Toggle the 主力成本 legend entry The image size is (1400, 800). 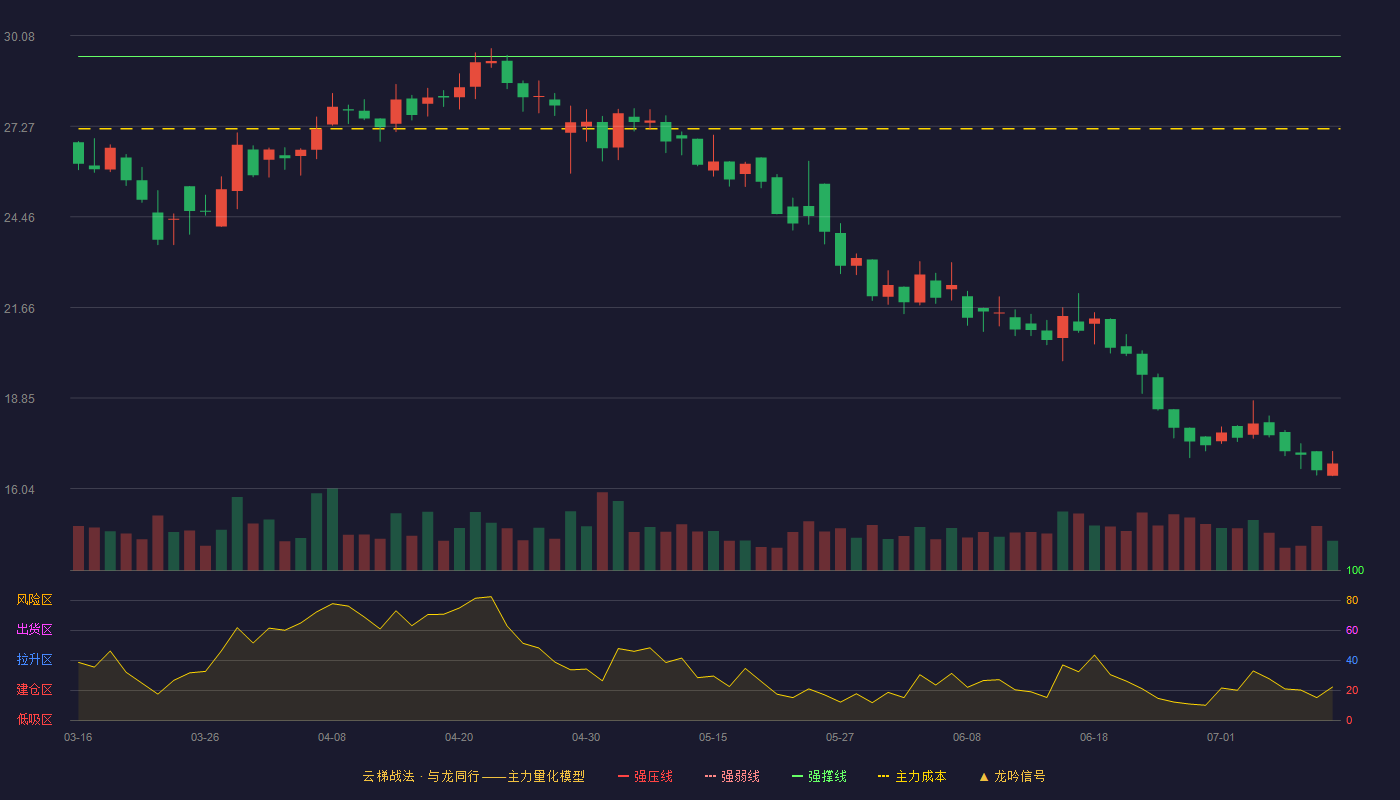click(x=912, y=776)
